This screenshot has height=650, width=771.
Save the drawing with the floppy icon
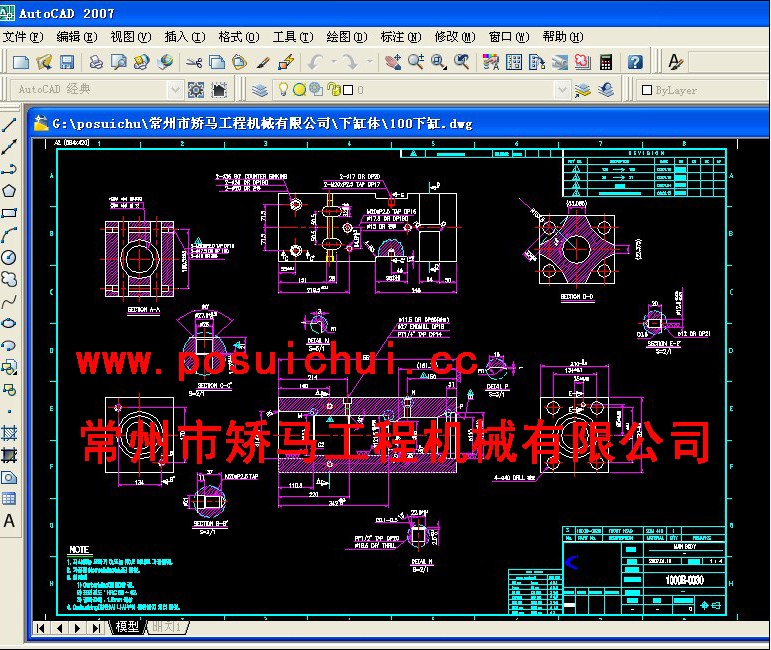point(67,62)
